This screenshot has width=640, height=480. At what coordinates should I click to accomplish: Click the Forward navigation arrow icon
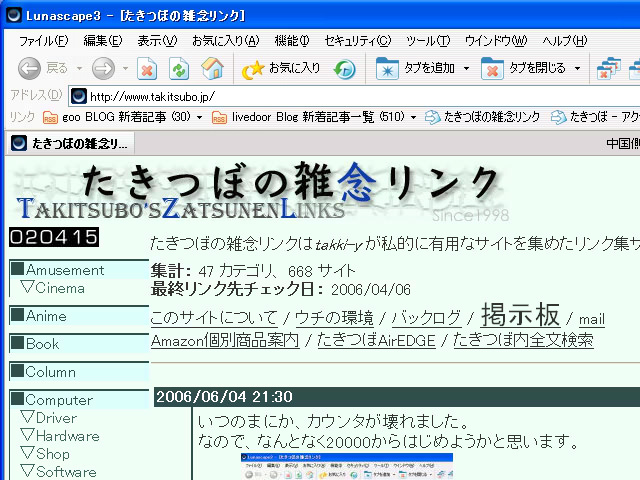coord(103,68)
